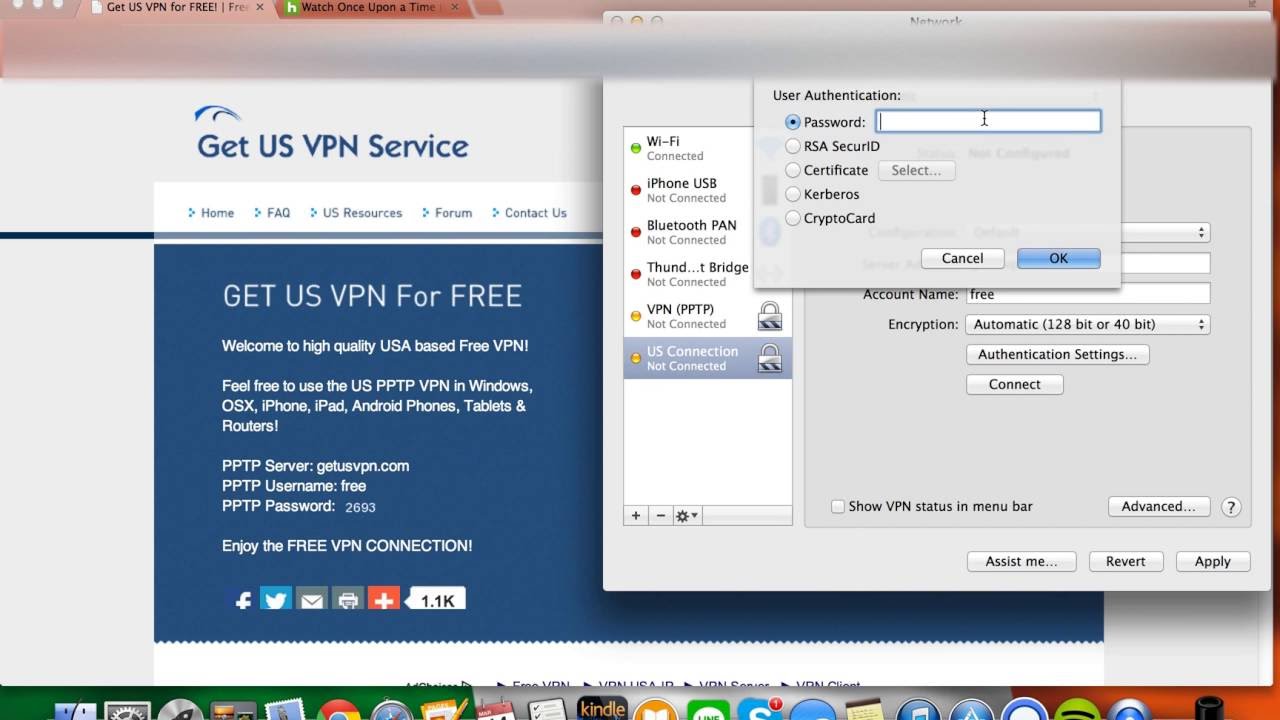Screen dimensions: 1280x720
Task: Click the Account Name field containing free
Action: click(x=1087, y=294)
